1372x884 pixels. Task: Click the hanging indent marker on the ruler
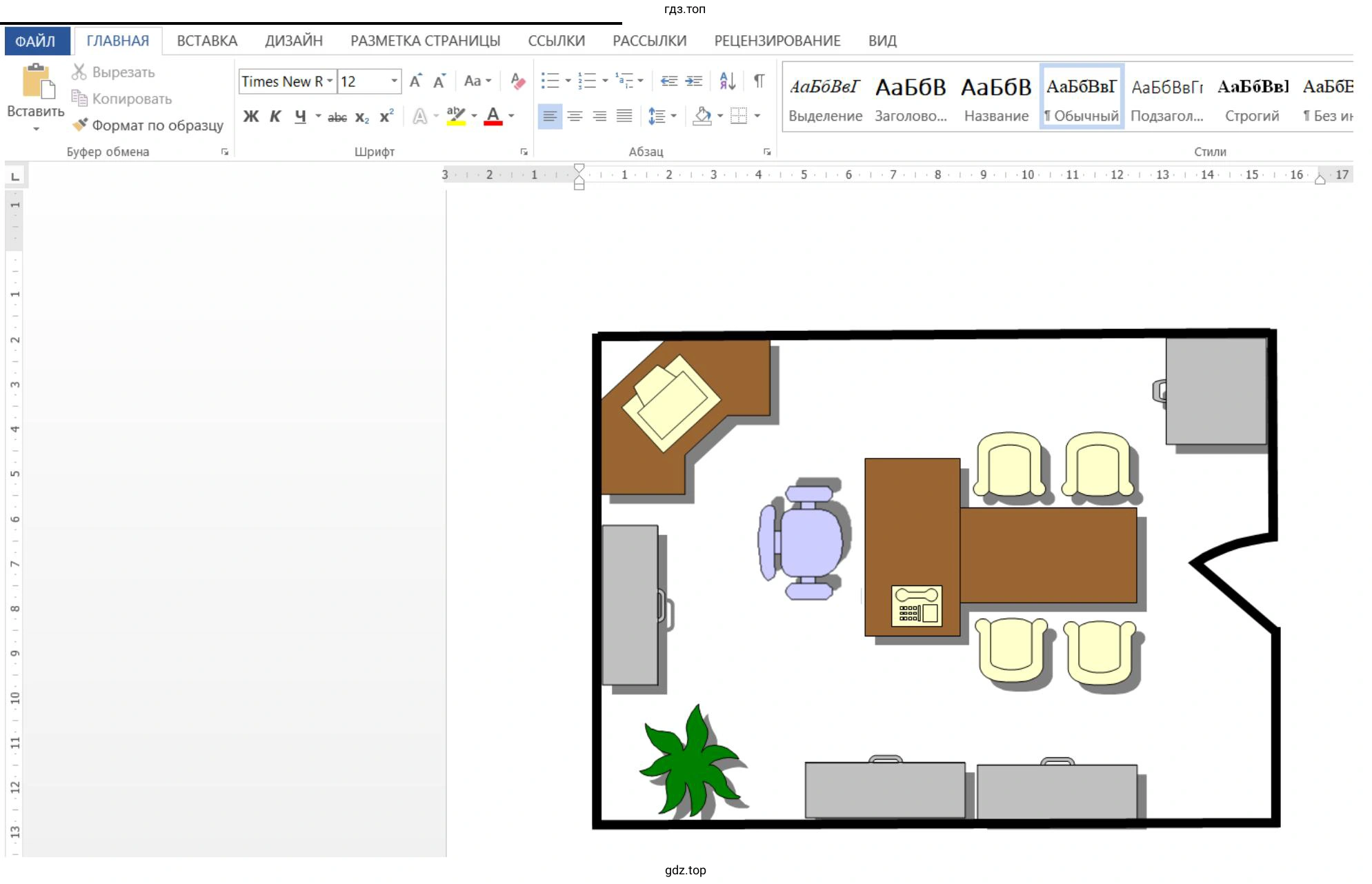point(579,181)
